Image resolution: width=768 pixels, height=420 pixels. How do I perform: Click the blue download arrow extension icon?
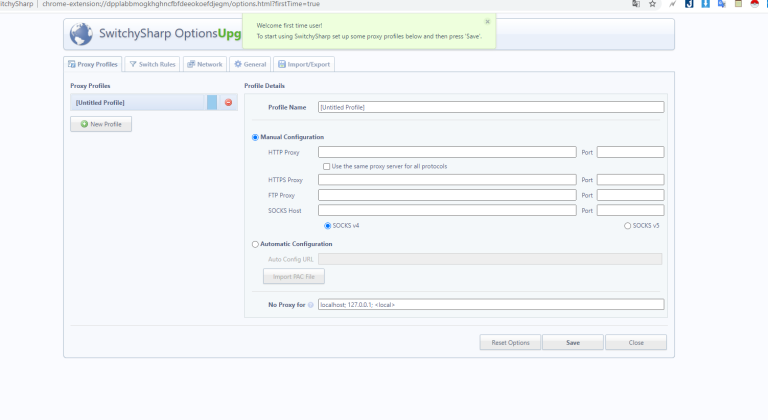click(x=705, y=4)
